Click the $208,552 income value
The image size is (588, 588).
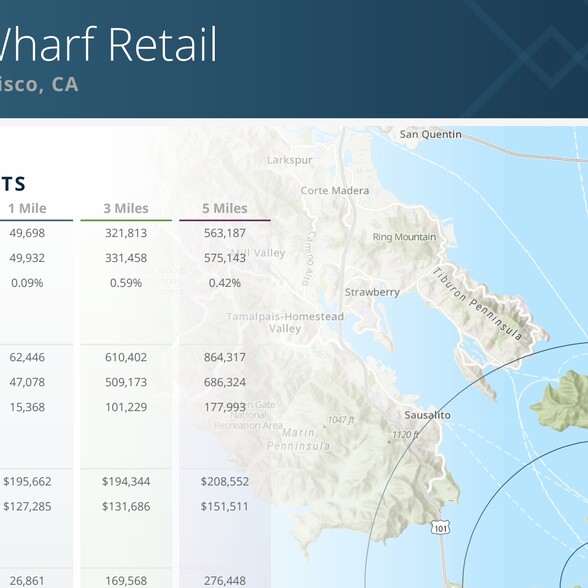[x=225, y=482]
